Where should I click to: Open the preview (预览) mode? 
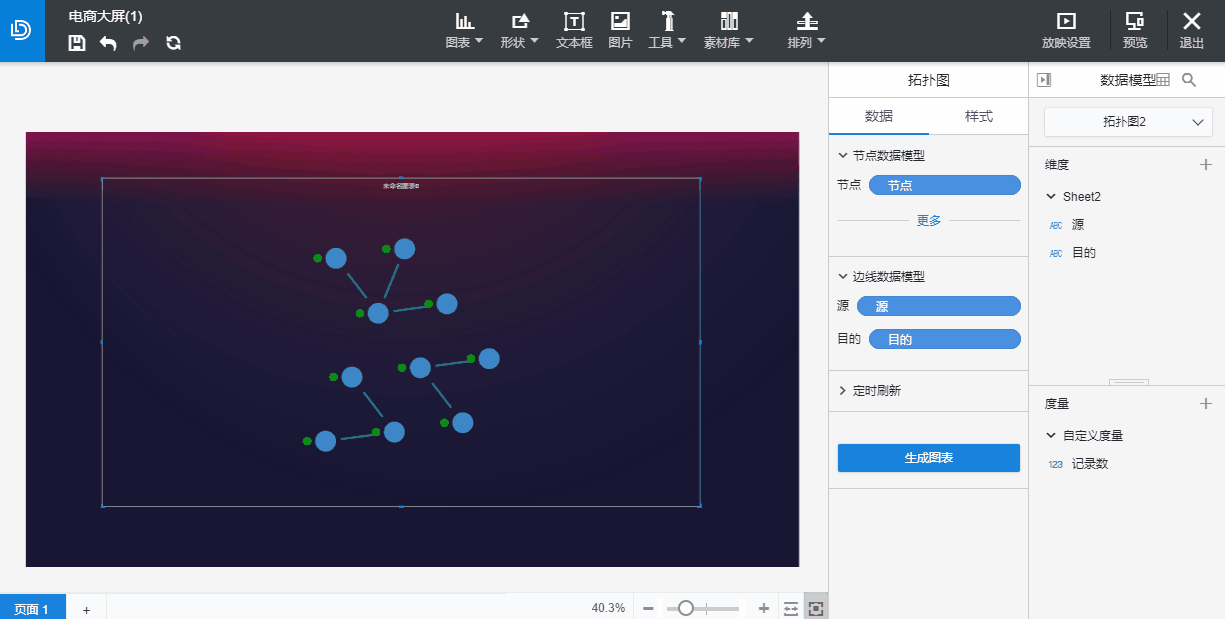click(1135, 30)
